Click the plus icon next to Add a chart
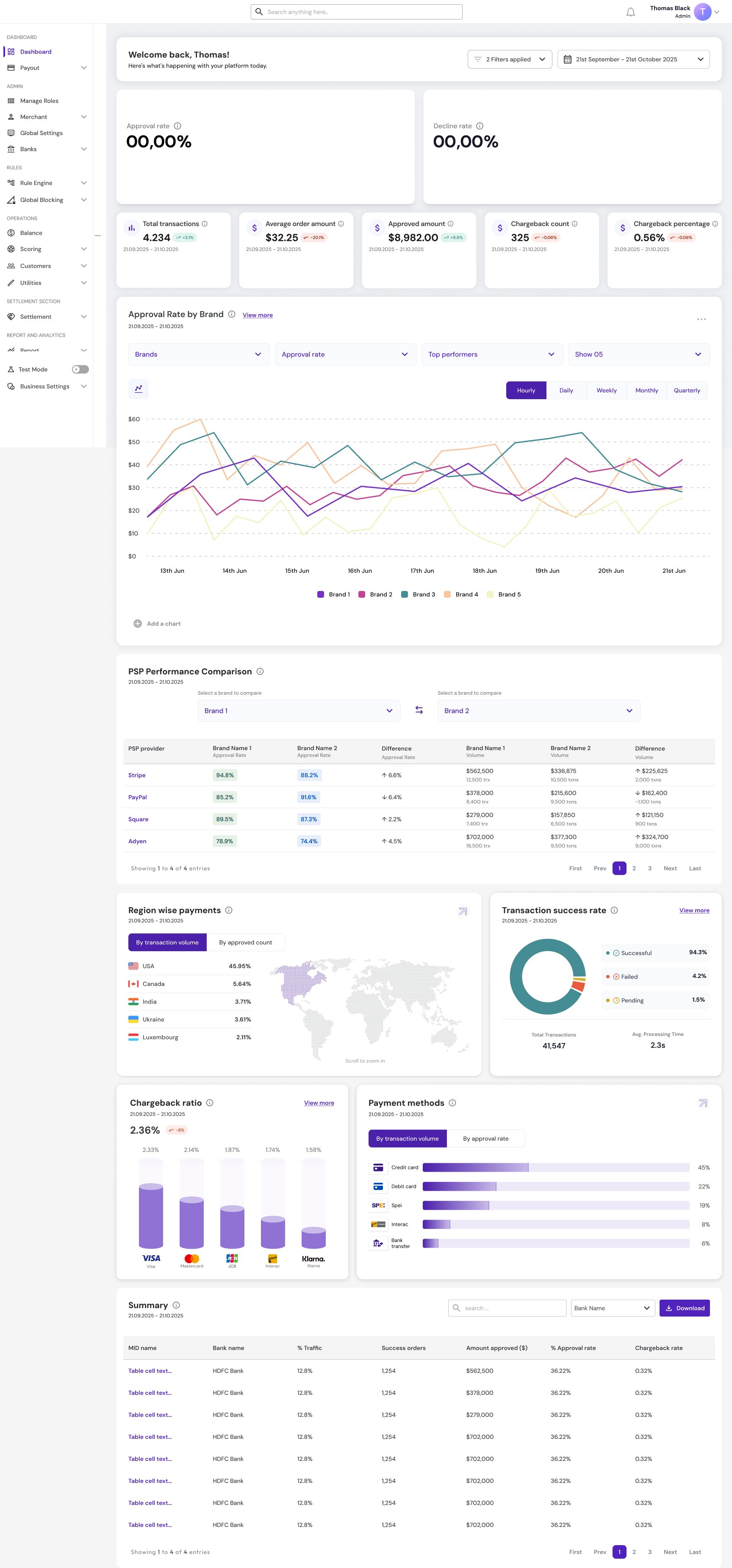This screenshot has height=1568, width=732. pyautogui.click(x=138, y=623)
